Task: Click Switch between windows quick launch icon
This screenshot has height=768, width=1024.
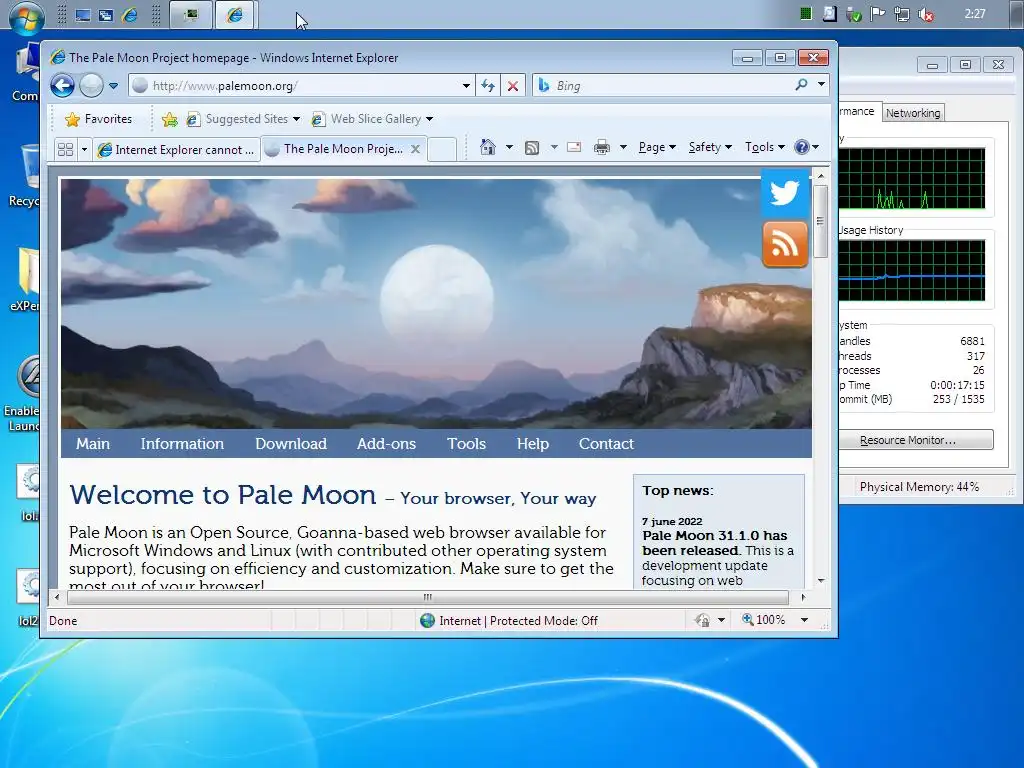Action: tap(106, 15)
